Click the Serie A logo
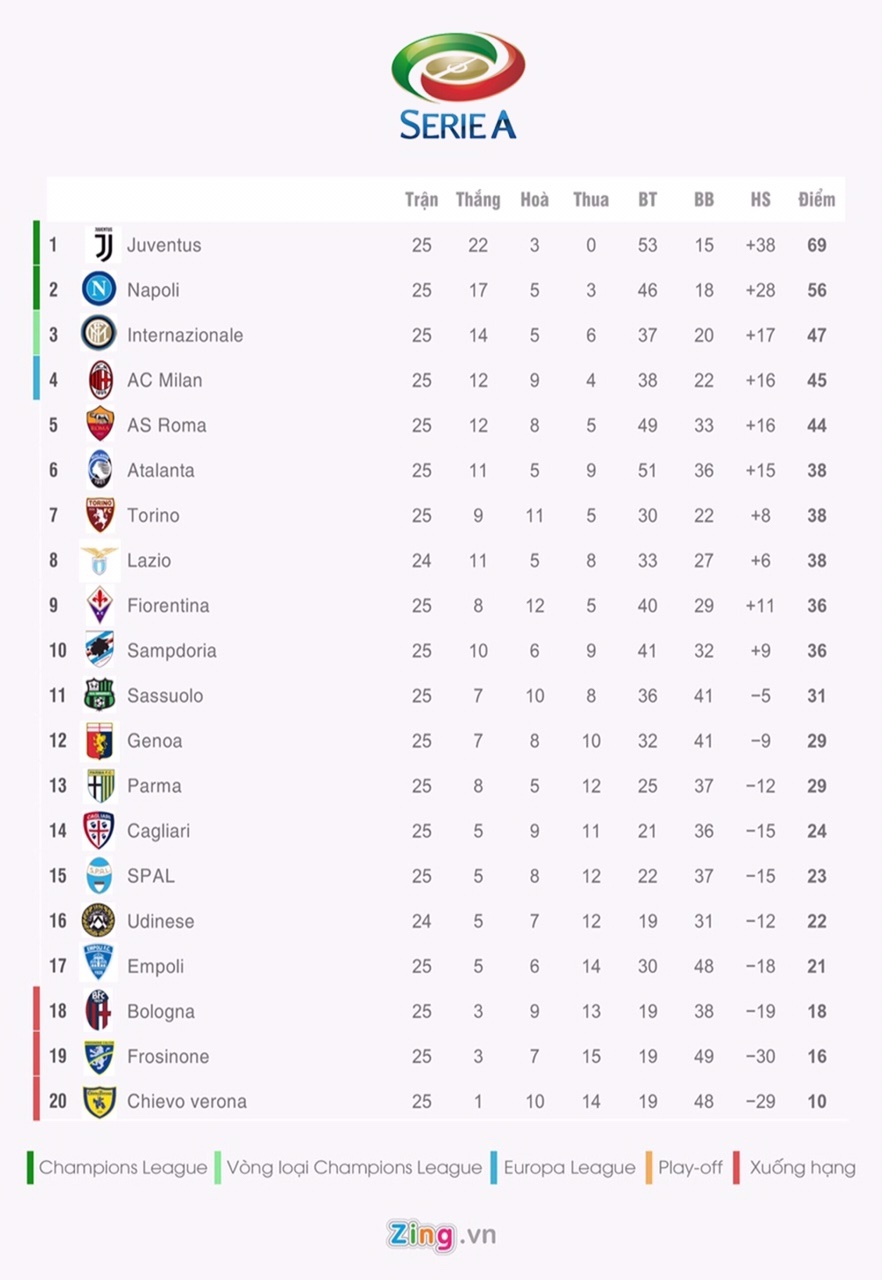The height and width of the screenshot is (1280, 882). (x=458, y=86)
